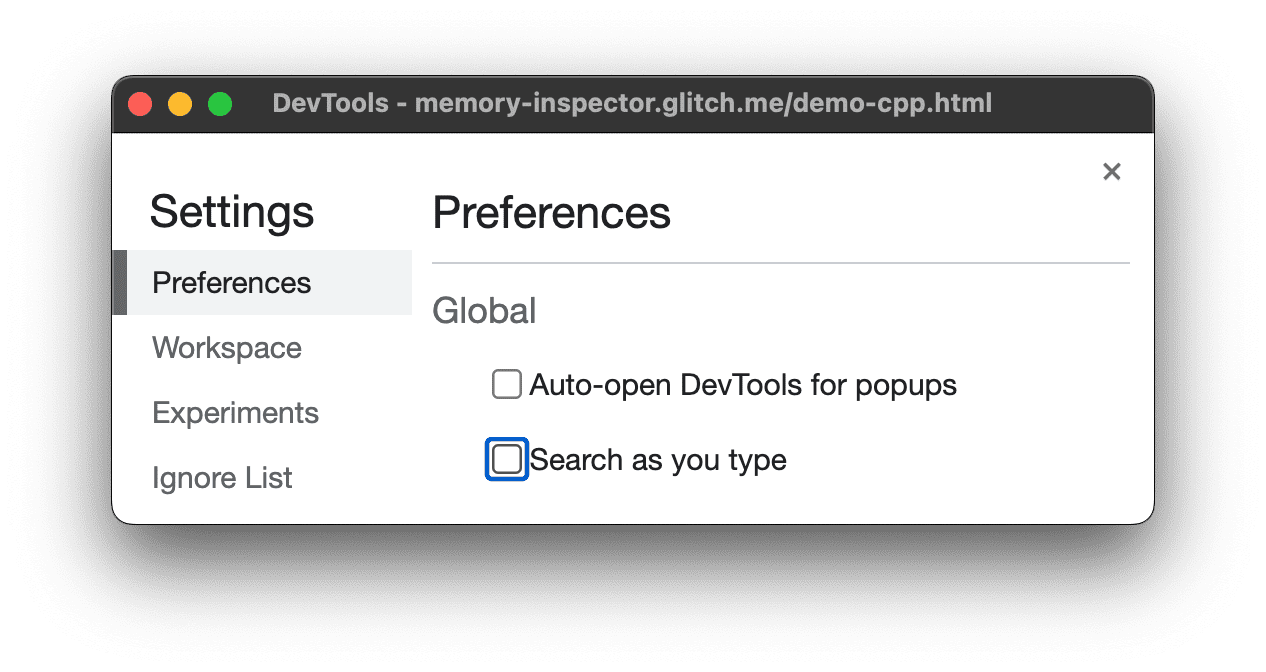Select the Ignore List settings section

(x=222, y=477)
